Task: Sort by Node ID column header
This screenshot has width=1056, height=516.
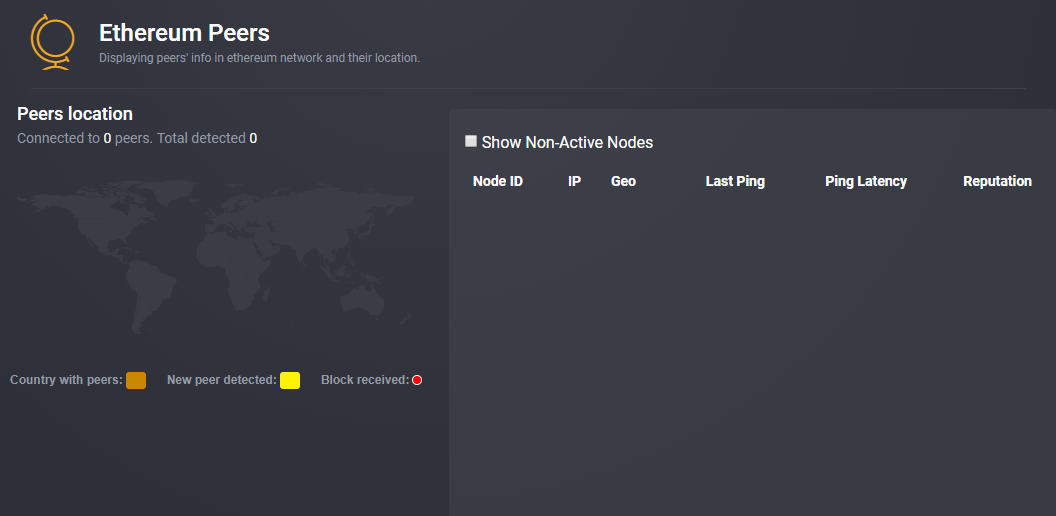Action: pos(498,181)
